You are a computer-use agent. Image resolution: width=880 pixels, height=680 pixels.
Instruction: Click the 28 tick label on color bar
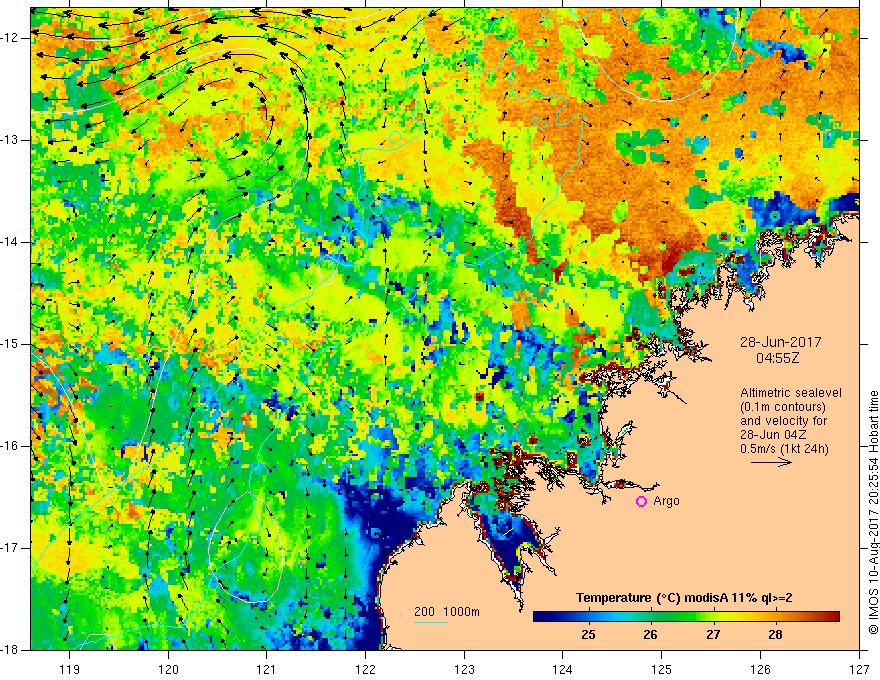click(775, 635)
